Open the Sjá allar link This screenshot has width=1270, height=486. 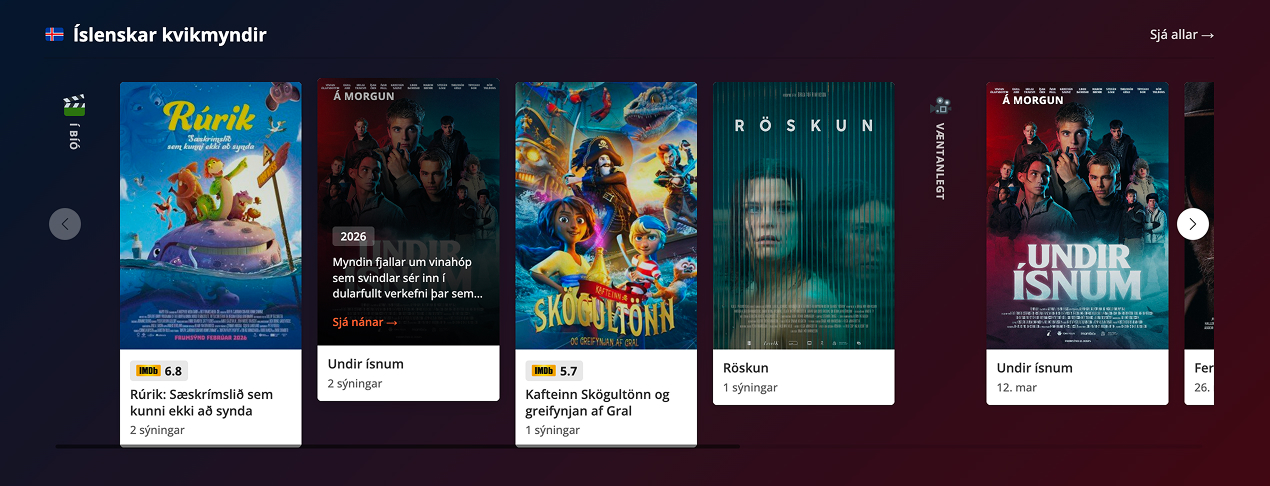(x=1182, y=35)
